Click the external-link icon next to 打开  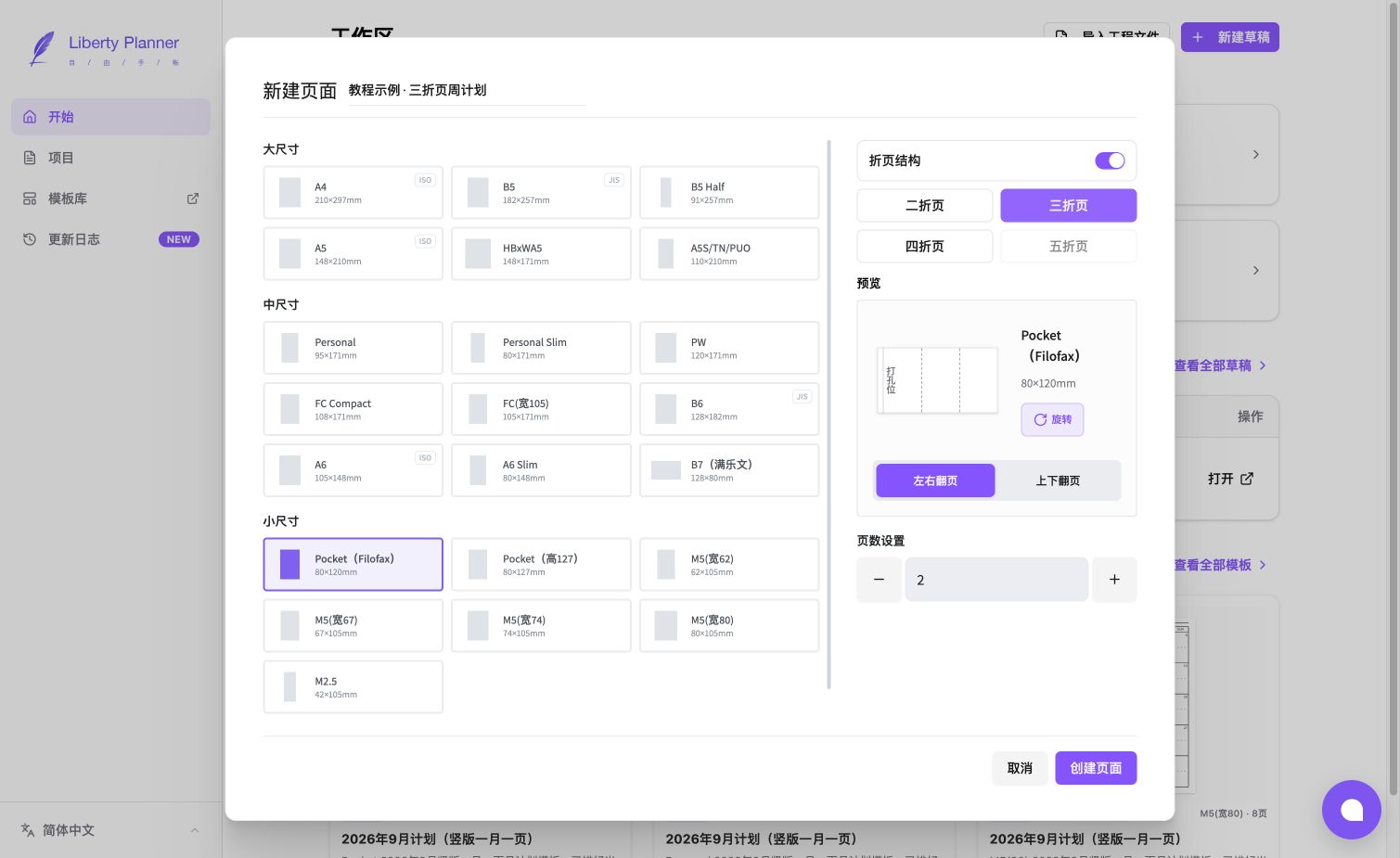(1247, 479)
